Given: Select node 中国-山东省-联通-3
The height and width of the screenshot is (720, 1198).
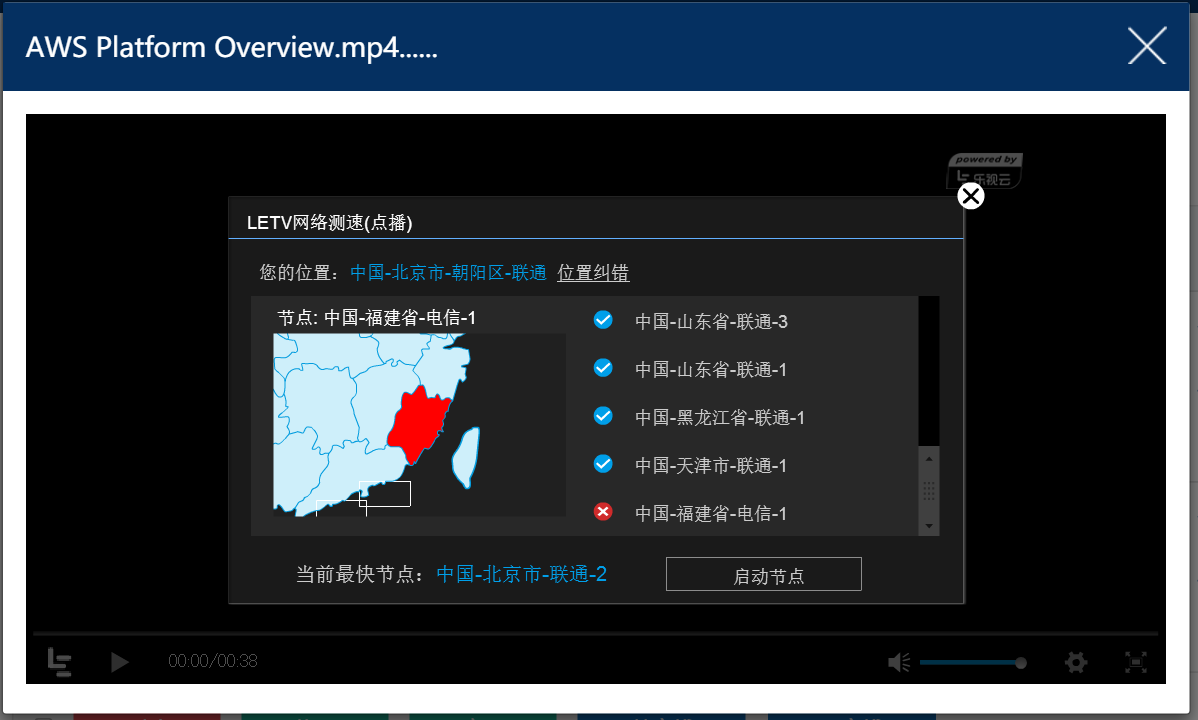Looking at the screenshot, I should [x=711, y=322].
